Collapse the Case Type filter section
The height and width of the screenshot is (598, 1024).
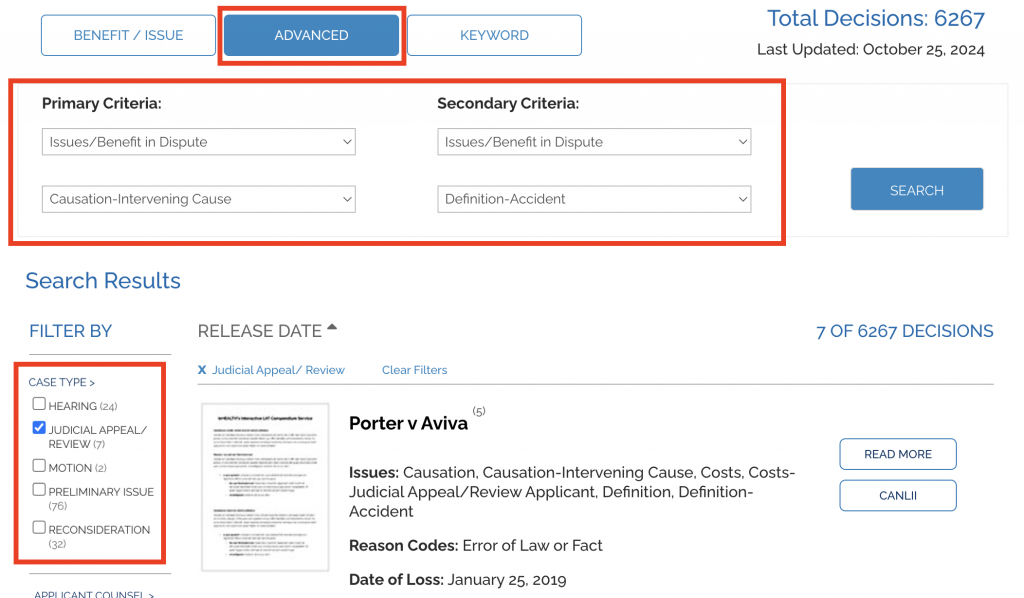point(61,383)
